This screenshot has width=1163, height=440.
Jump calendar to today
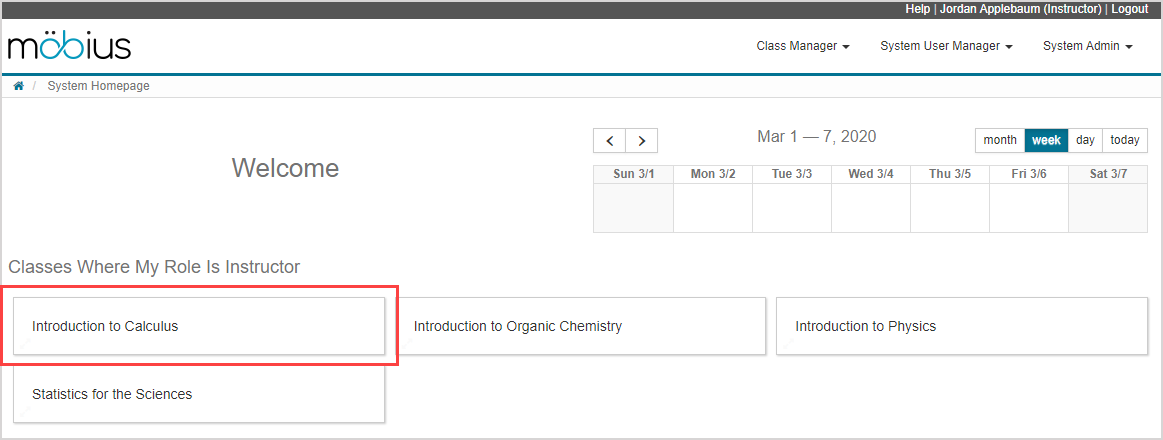[1125, 140]
